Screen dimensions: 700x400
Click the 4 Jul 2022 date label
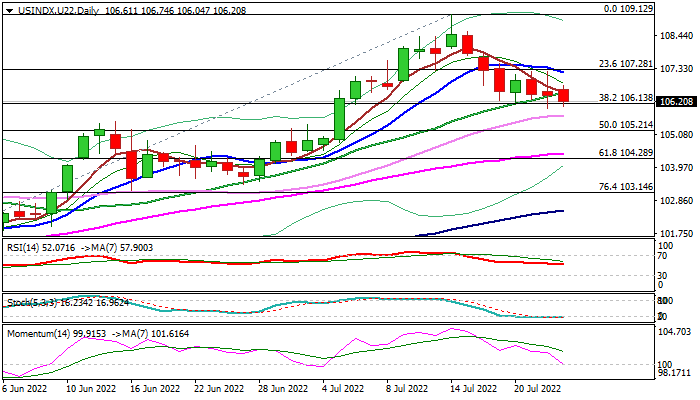(x=344, y=389)
